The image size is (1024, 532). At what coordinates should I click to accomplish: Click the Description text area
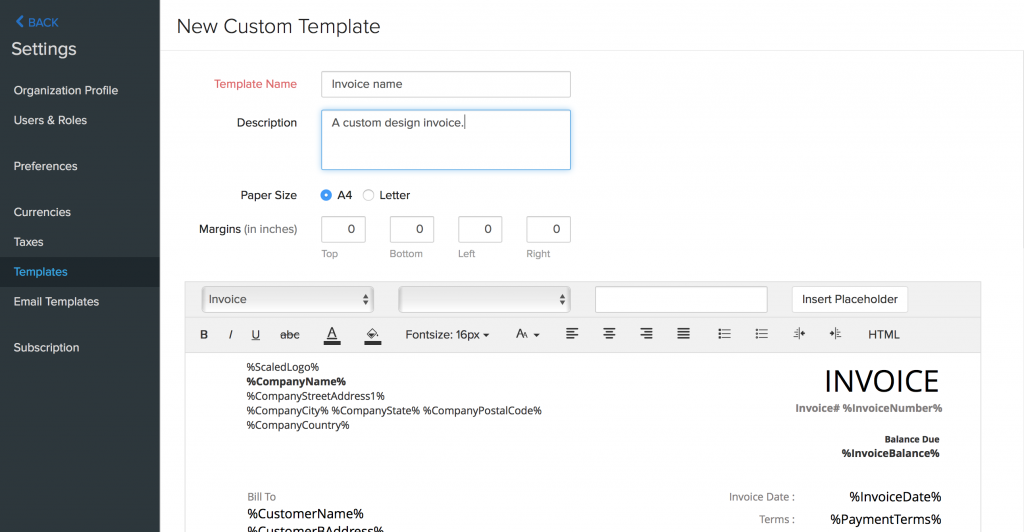pyautogui.click(x=446, y=140)
